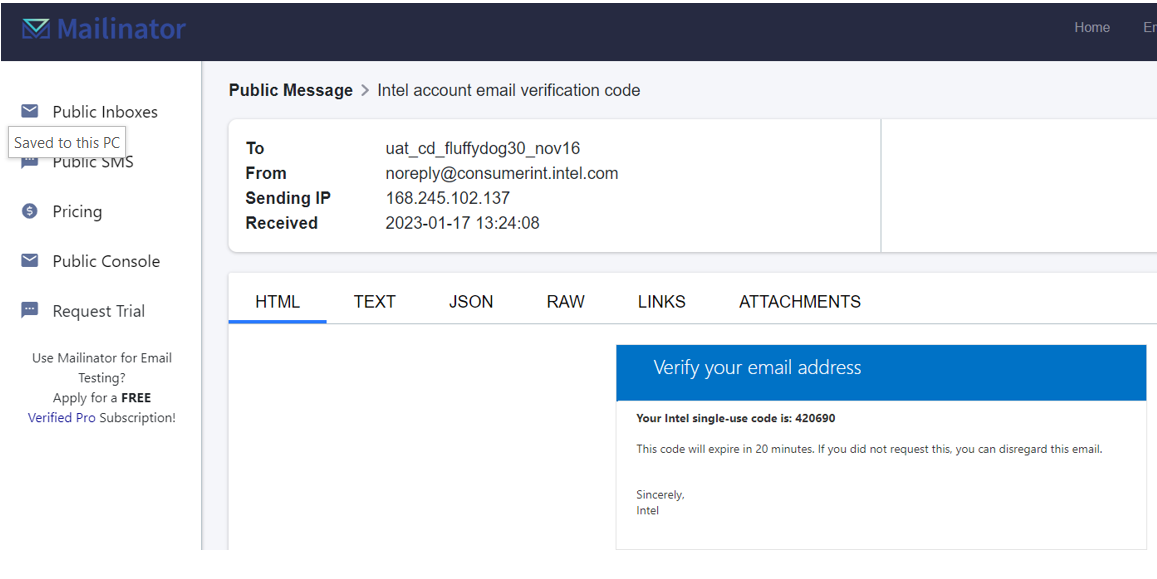The image size is (1157, 579).
Task: Click the Public Console envelope icon
Action: click(x=30, y=261)
